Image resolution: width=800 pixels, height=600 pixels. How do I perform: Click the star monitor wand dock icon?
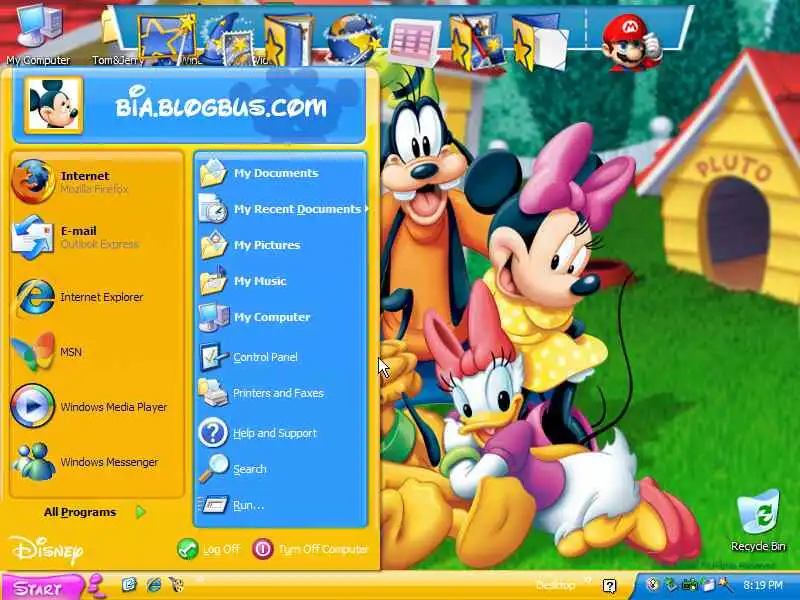166,39
